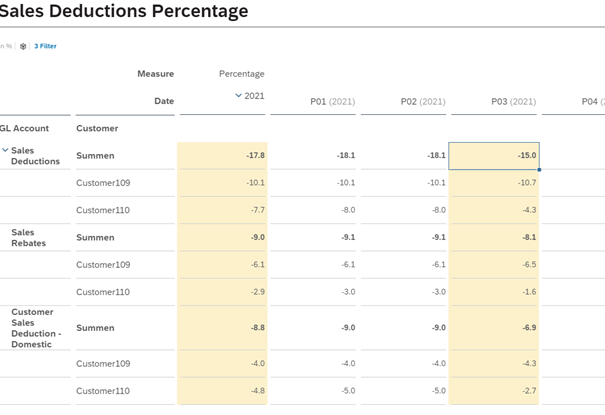Collapse the 2021 date column
Screen dimensions: 605x415
coord(238,96)
